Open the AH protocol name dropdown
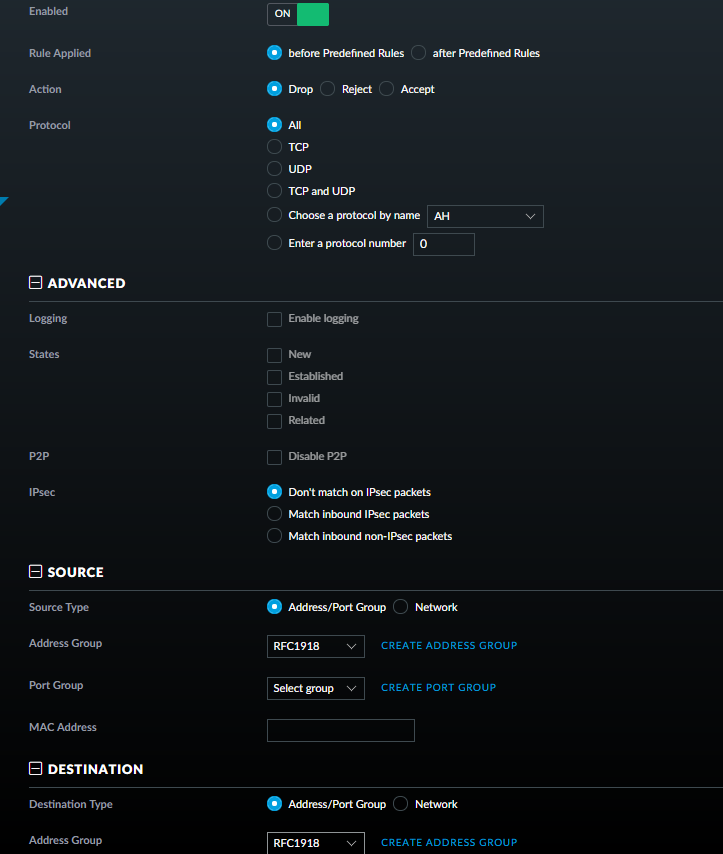Image resolution: width=723 pixels, height=854 pixels. 485,216
